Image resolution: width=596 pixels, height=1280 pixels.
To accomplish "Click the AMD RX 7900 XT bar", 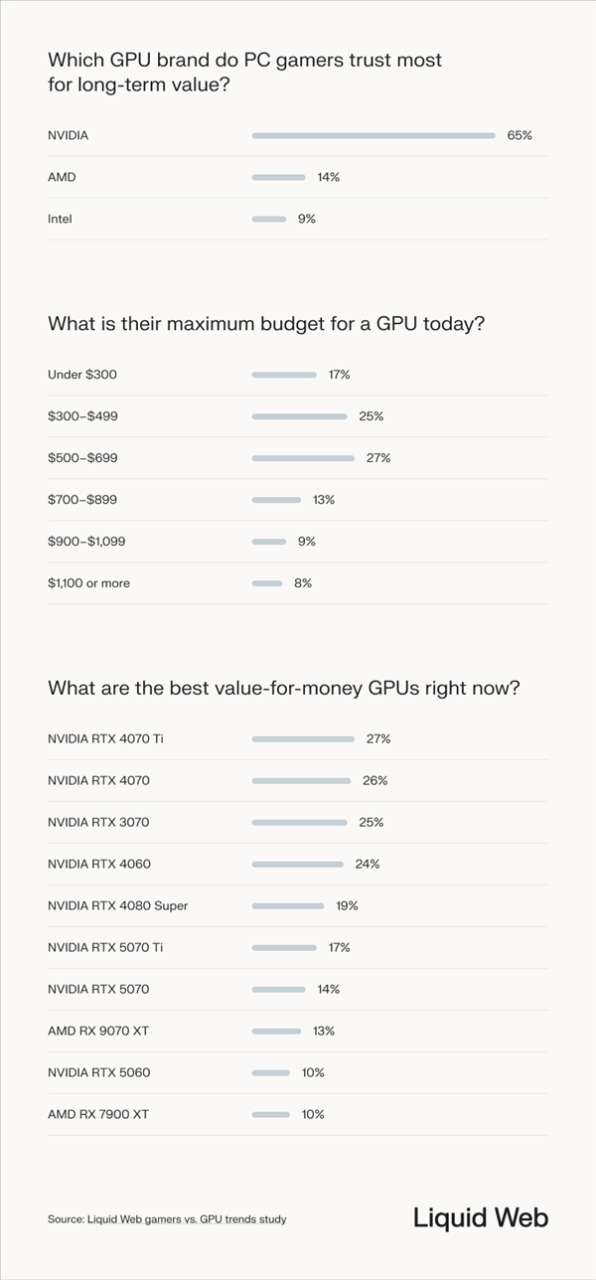I will pos(271,1114).
